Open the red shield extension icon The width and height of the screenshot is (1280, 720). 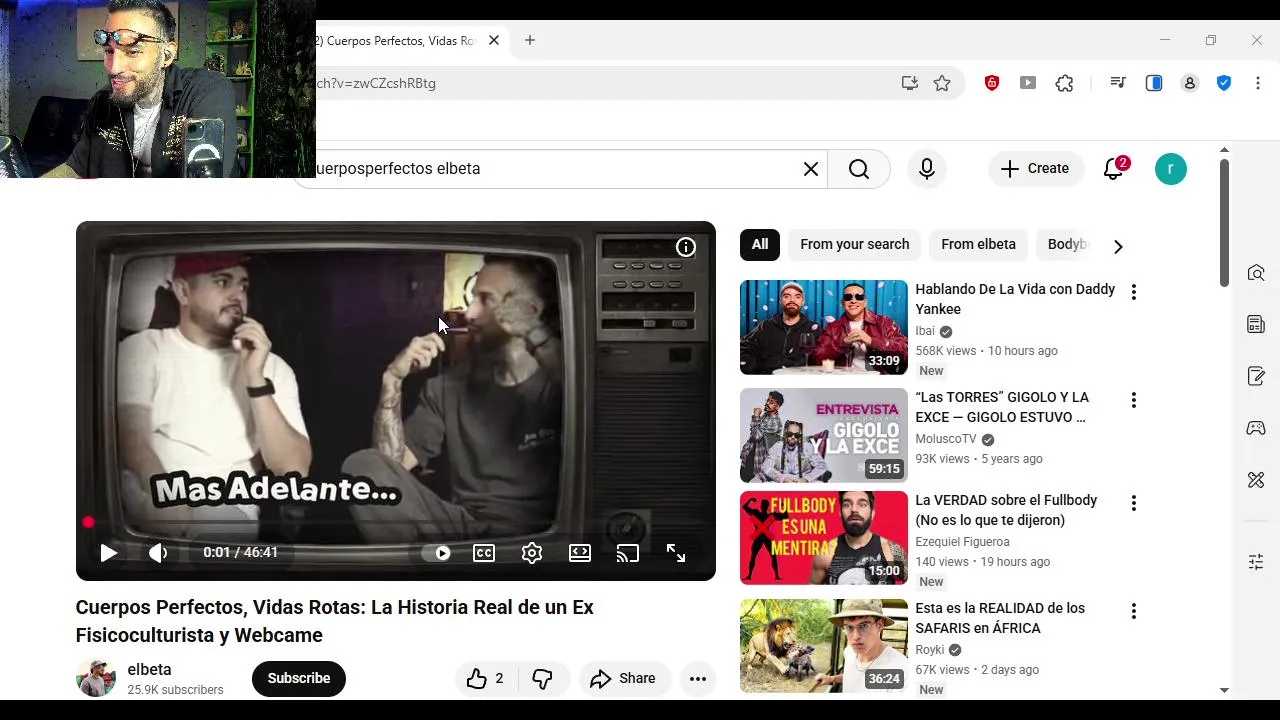(992, 84)
